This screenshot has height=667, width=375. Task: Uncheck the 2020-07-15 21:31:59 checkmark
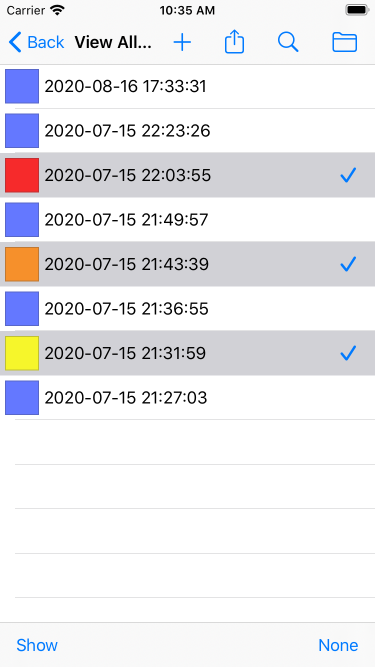point(348,353)
